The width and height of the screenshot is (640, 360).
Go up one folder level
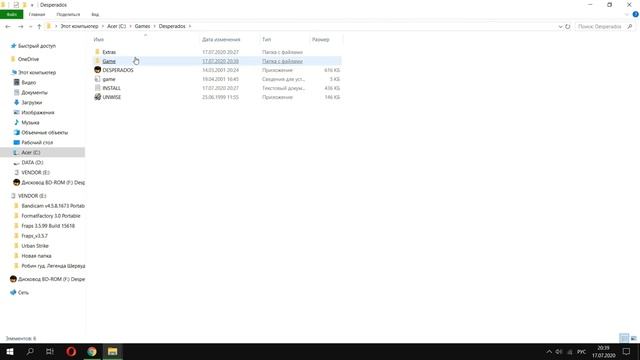tap(39, 27)
